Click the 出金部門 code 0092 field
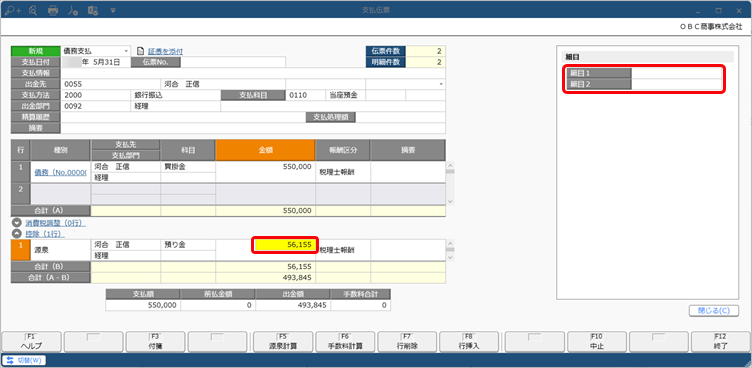Viewport: 752px width, 368px height. click(x=95, y=106)
